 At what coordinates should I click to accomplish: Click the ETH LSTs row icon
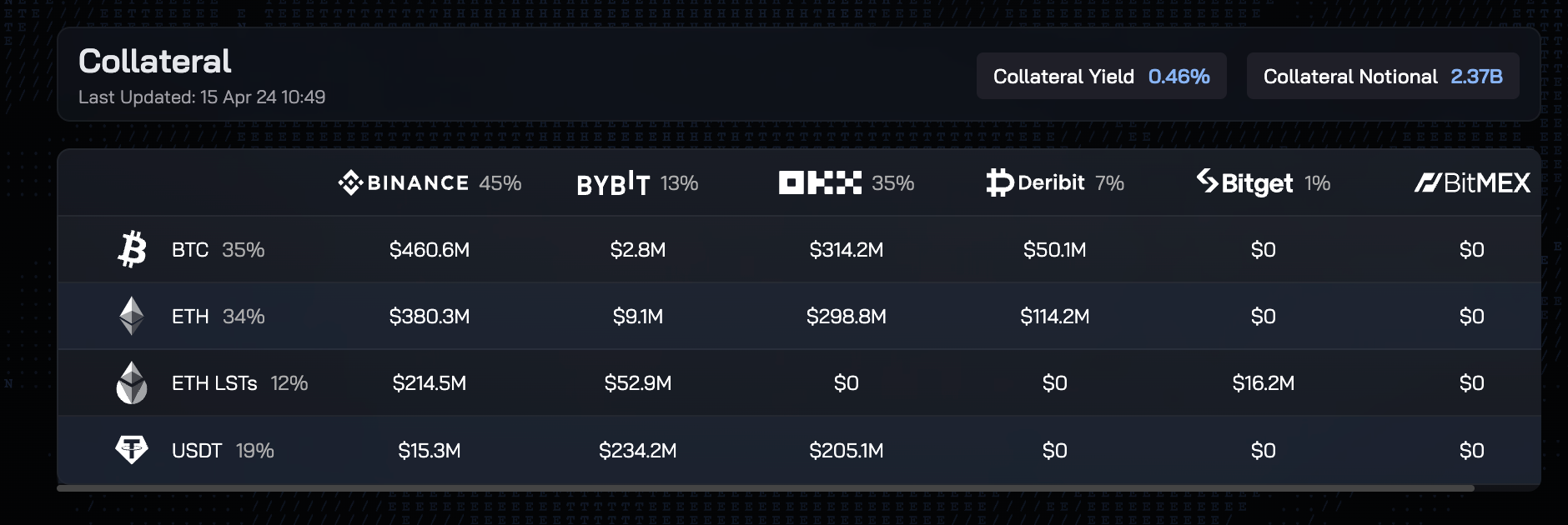click(132, 382)
